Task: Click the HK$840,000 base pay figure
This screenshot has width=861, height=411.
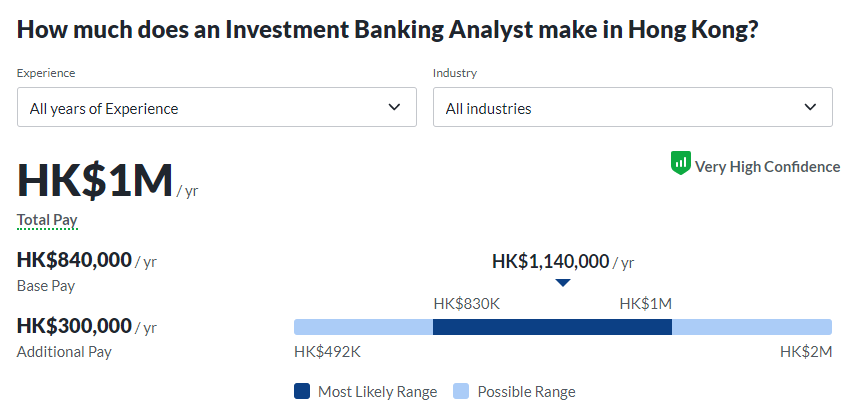Action: (74, 260)
